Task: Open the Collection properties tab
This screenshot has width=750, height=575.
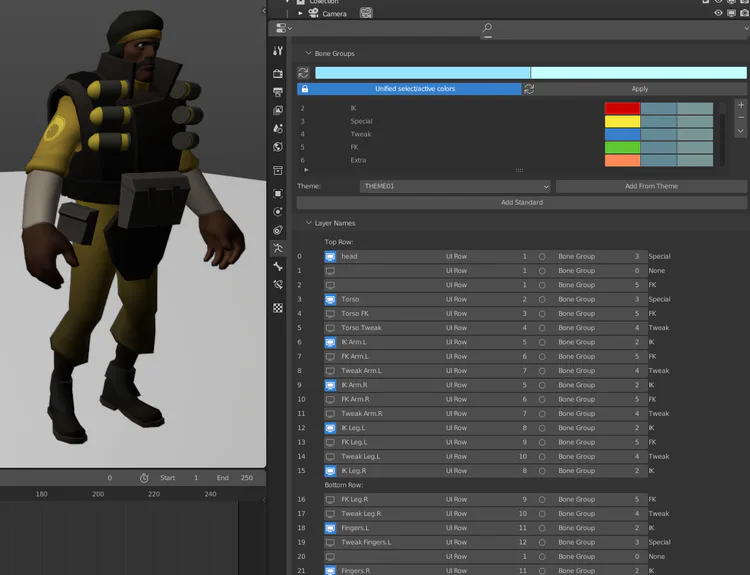Action: click(278, 170)
